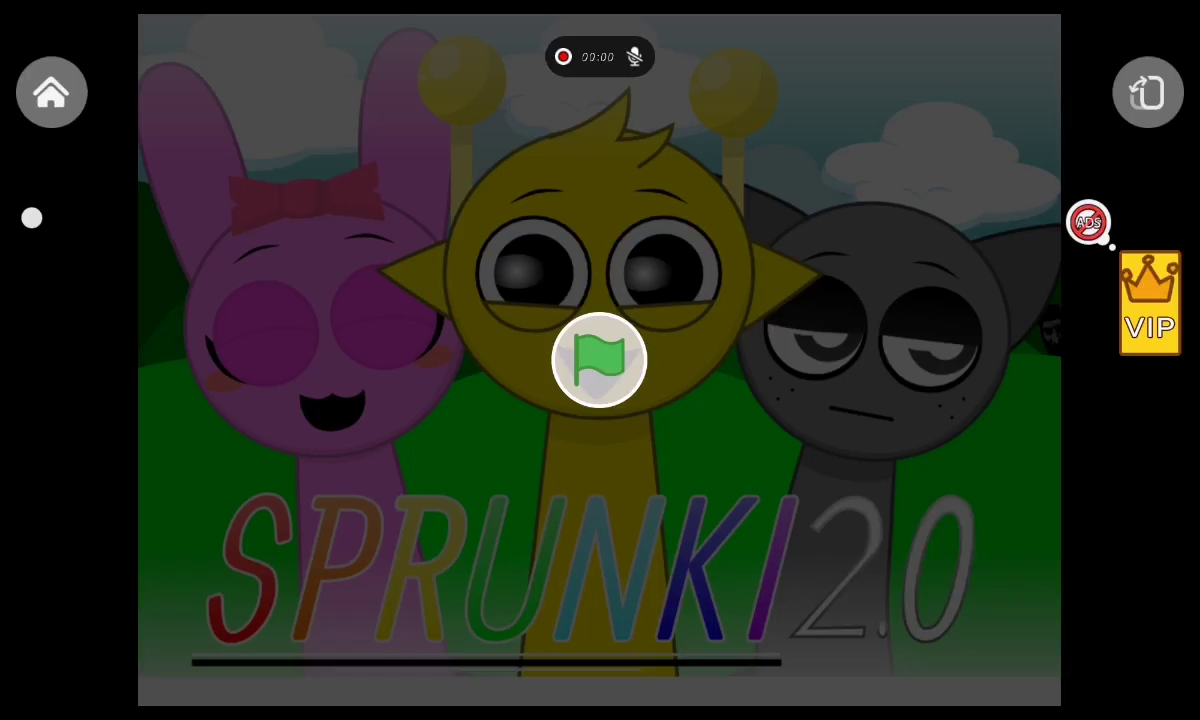Click the gray 2.0 version text
The height and width of the screenshot is (720, 1200).
click(x=880, y=570)
